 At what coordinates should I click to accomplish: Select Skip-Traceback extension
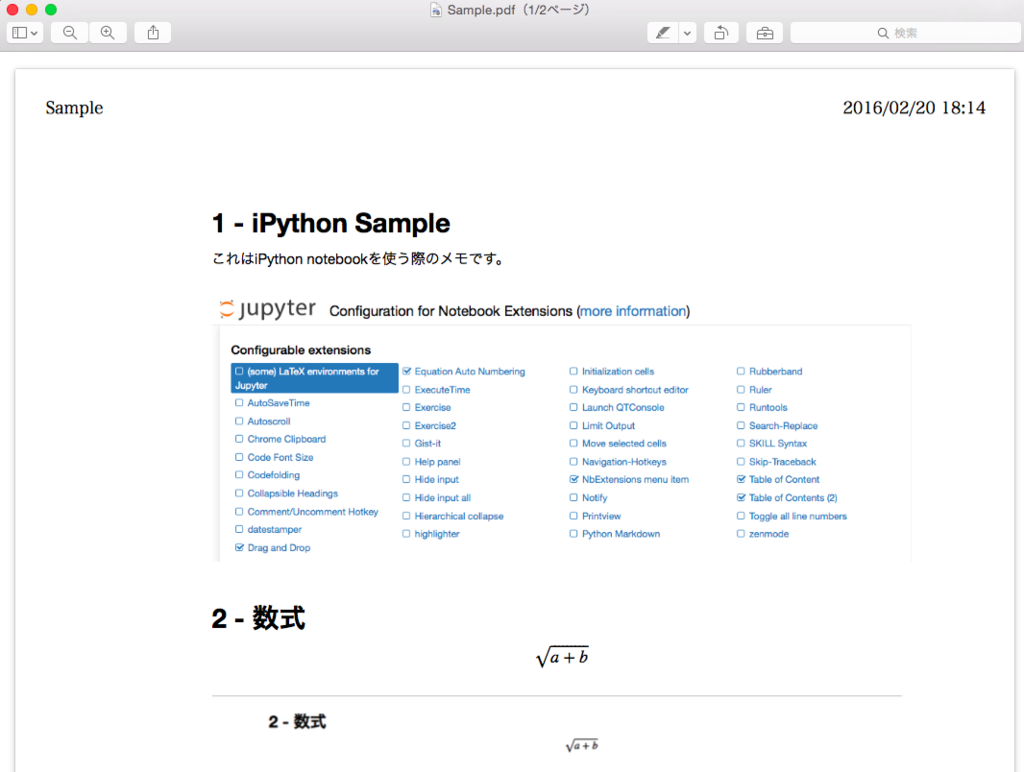click(x=782, y=461)
